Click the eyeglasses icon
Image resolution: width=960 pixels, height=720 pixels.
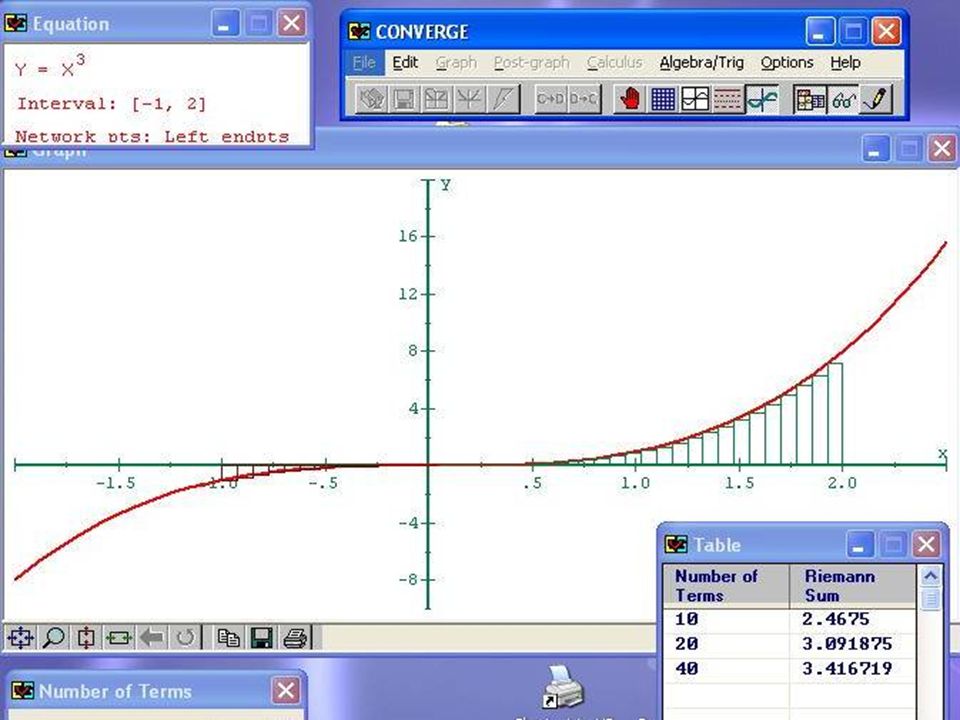click(842, 99)
